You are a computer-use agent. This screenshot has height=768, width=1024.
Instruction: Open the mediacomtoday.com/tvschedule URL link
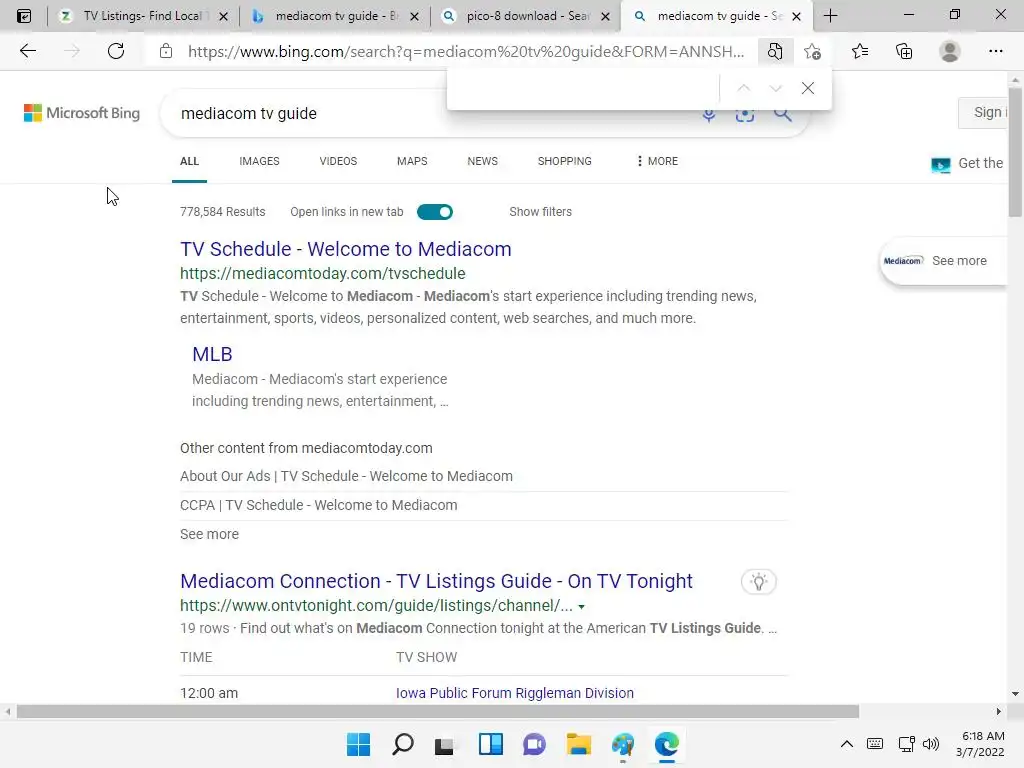323,273
